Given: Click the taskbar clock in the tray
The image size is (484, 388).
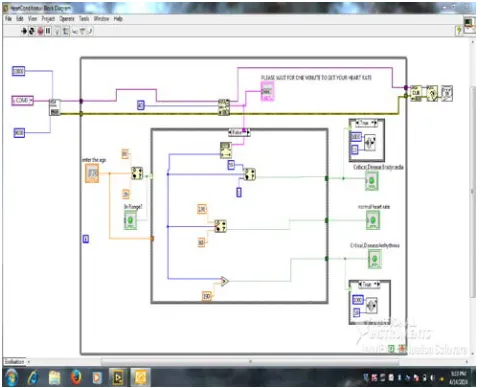Looking at the screenshot, I should click(458, 377).
